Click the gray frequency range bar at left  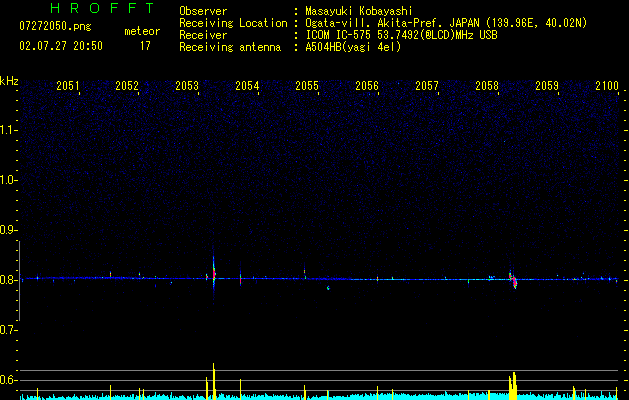pyautogui.click(x=19, y=281)
